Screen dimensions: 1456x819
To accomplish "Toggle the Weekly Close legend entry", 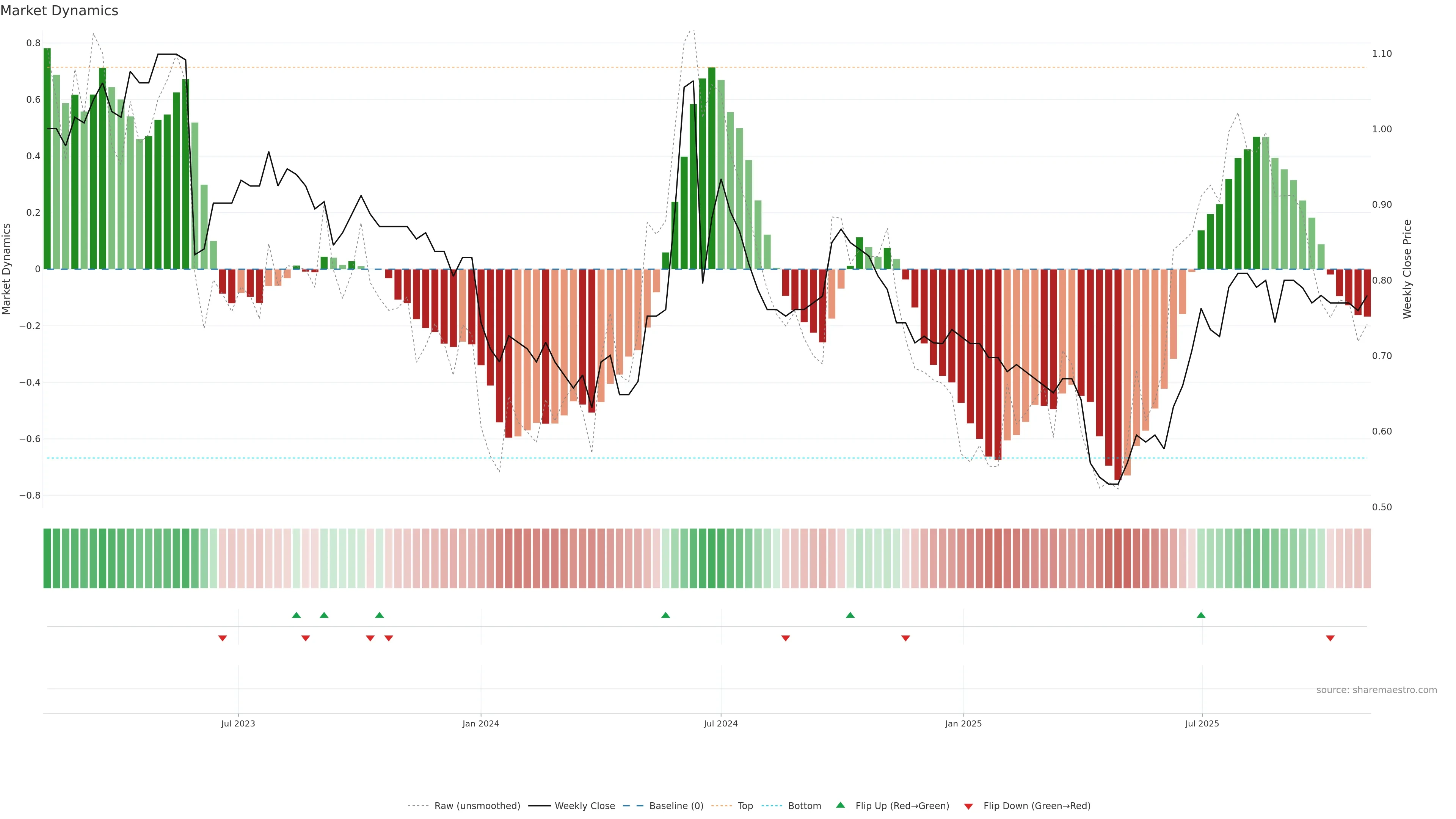I will pos(584,806).
